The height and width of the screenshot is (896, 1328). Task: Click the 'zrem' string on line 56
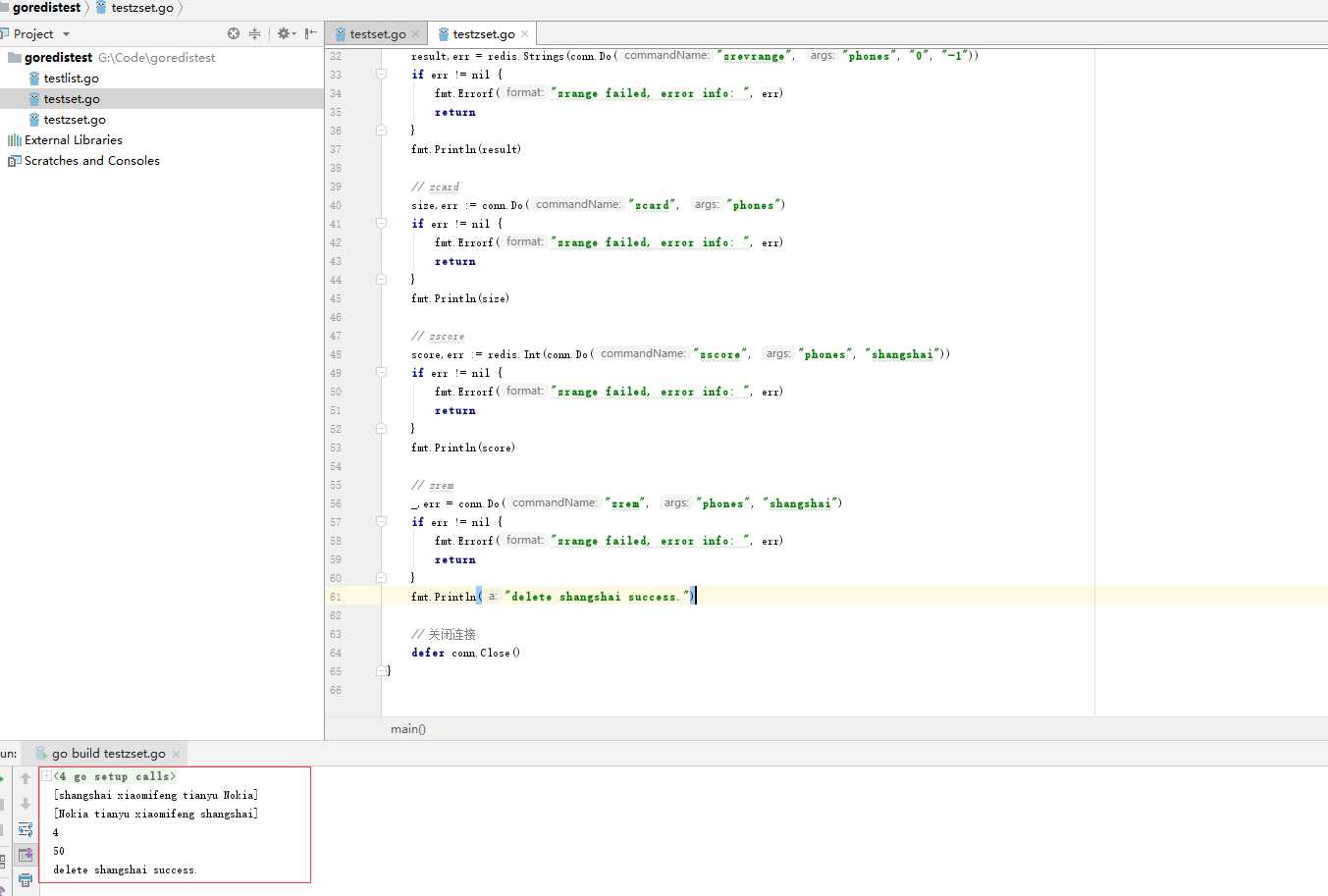coord(625,503)
